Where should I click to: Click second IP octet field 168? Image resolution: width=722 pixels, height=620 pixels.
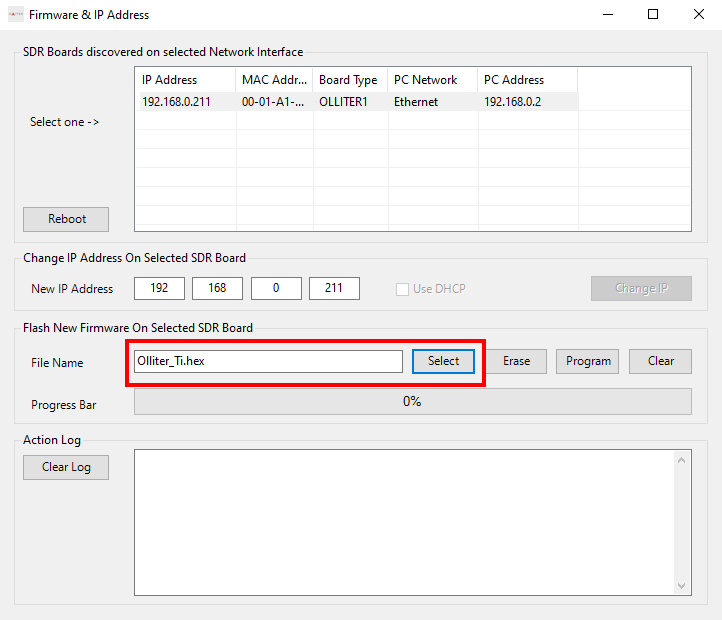tap(217, 288)
